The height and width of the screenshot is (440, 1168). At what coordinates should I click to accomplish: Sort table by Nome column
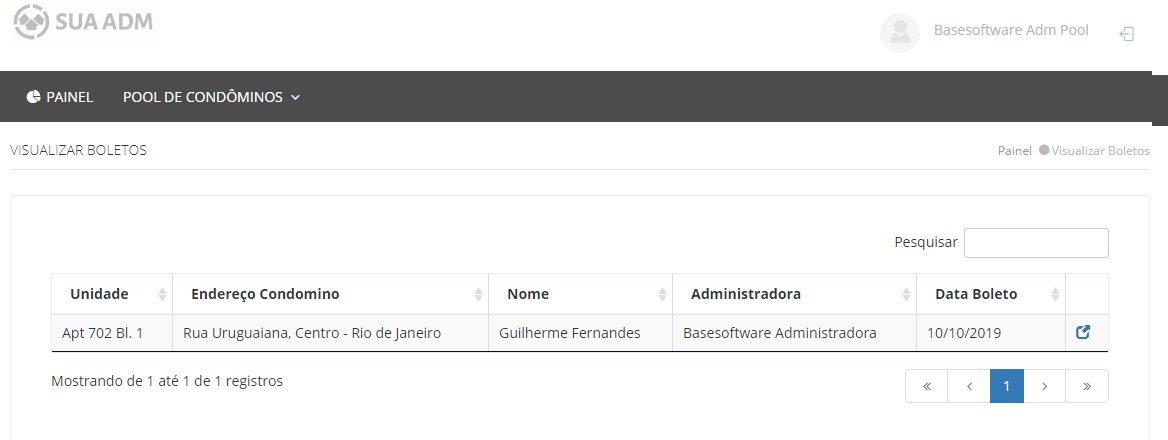[x=580, y=294]
